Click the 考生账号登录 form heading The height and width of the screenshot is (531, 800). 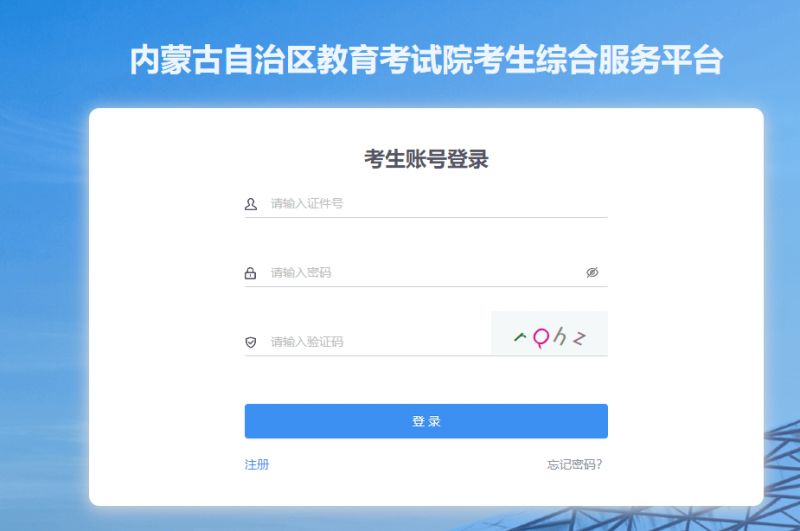click(x=426, y=159)
